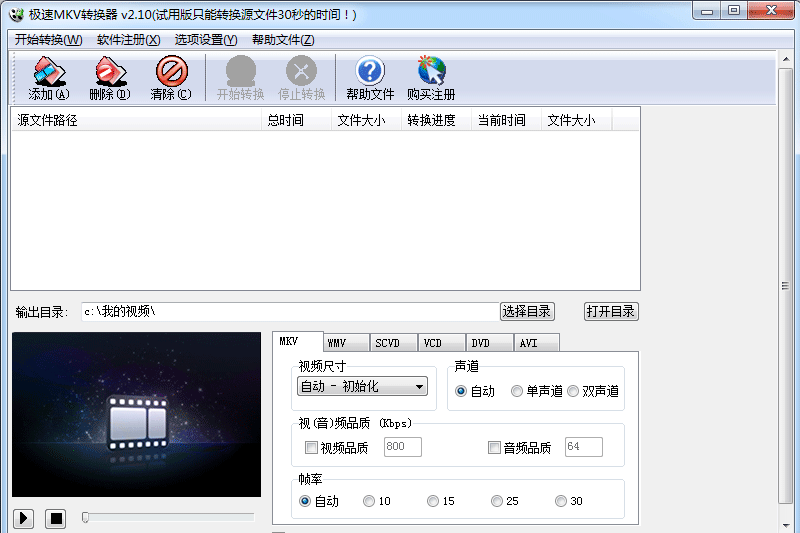The height and width of the screenshot is (533, 800).
Task: Click the 总时间 column header
Action: point(296,120)
